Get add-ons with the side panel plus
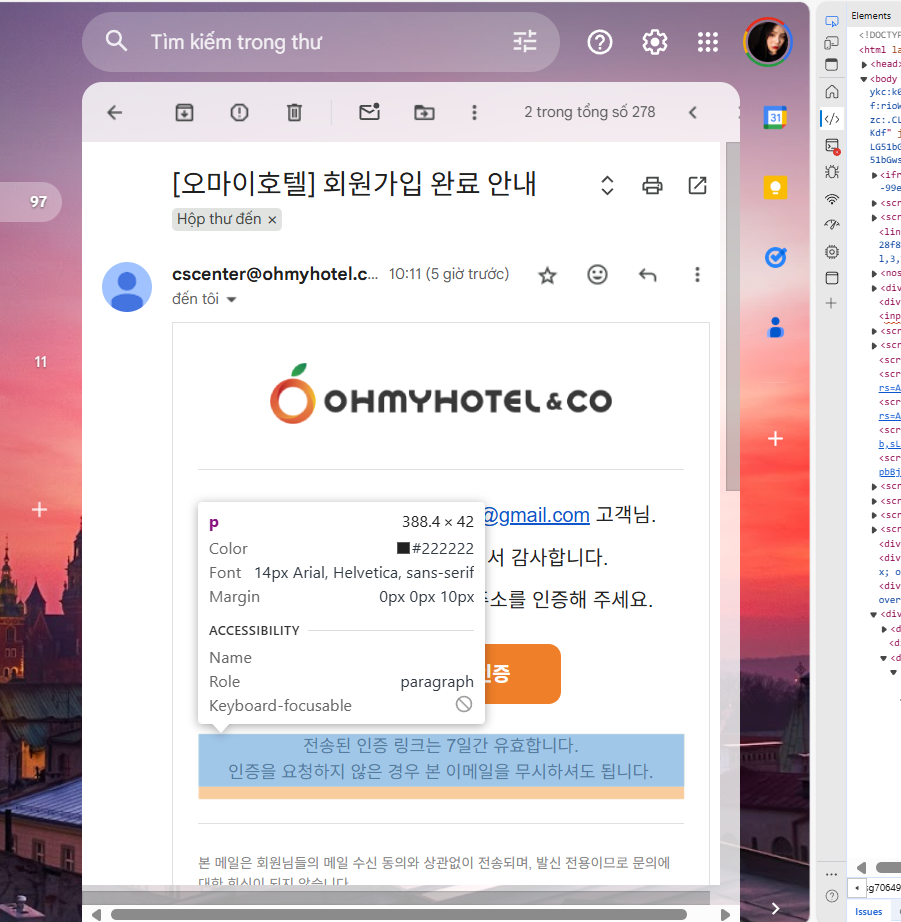Image resolution: width=901 pixels, height=922 pixels. pyautogui.click(x=775, y=439)
